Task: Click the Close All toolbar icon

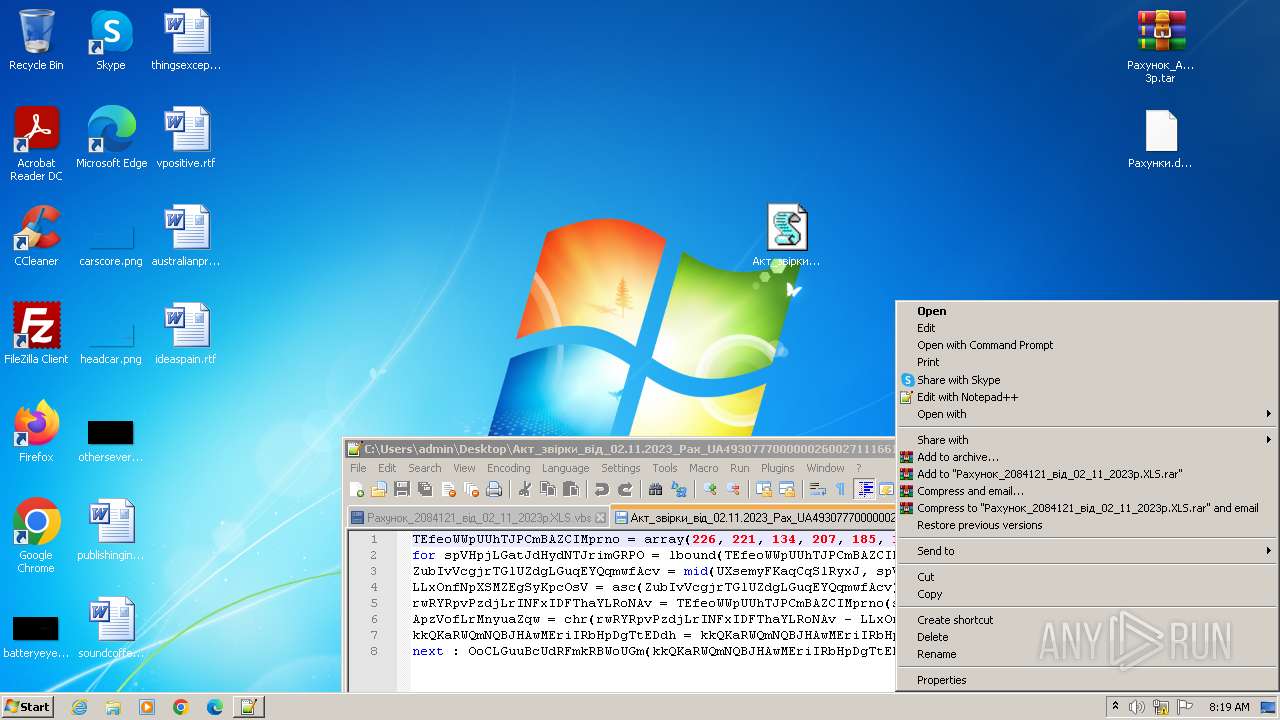Action: [471, 489]
